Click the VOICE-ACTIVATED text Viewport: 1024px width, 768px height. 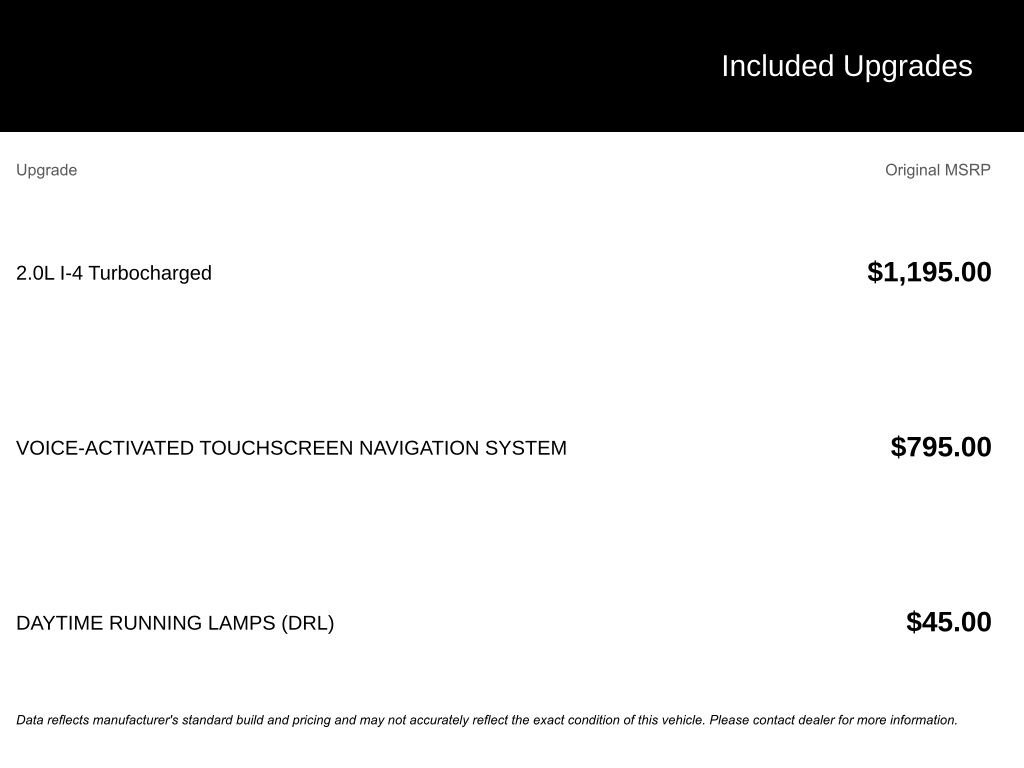pyautogui.click(x=105, y=448)
